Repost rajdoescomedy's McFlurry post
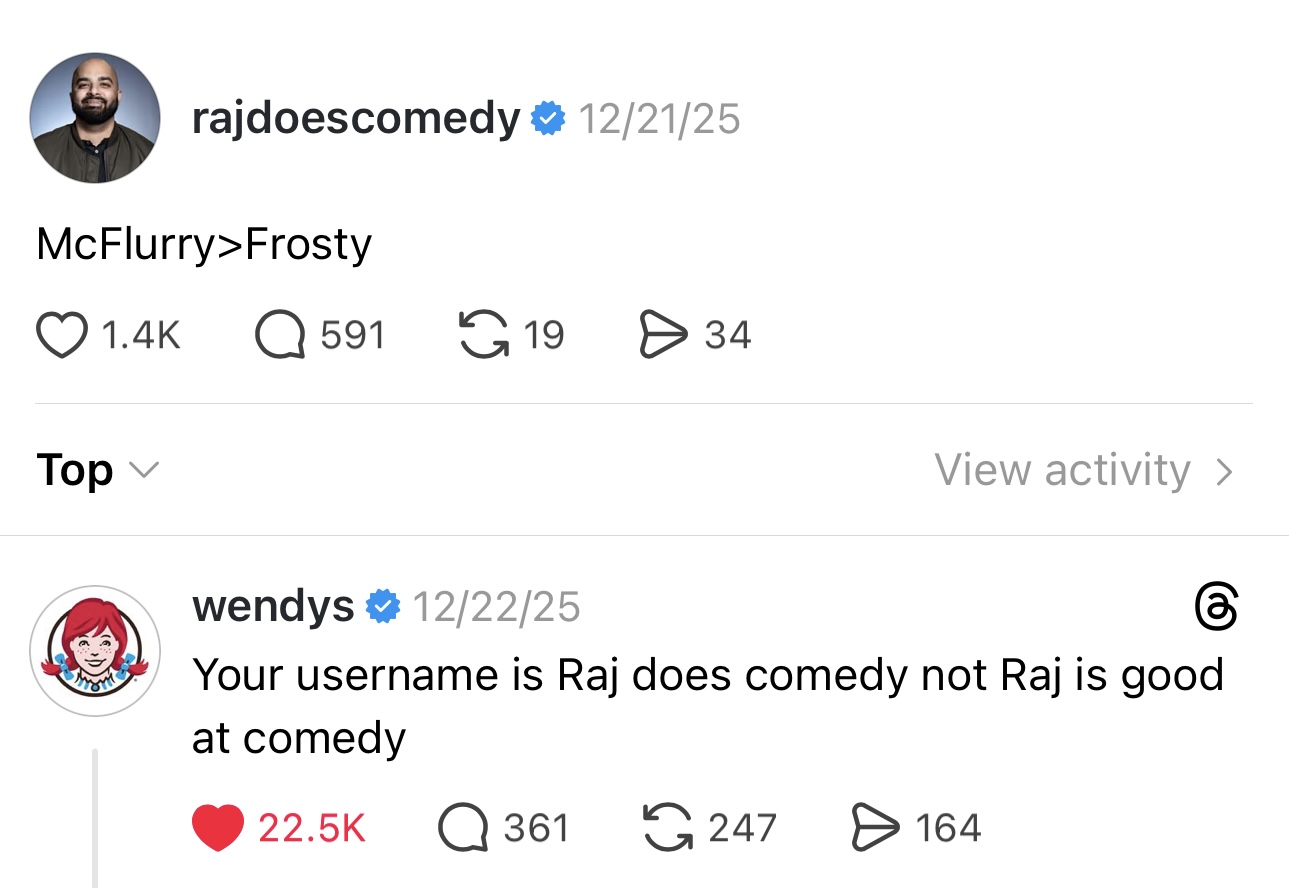Image resolution: width=1289 pixels, height=888 pixels. pyautogui.click(x=482, y=335)
